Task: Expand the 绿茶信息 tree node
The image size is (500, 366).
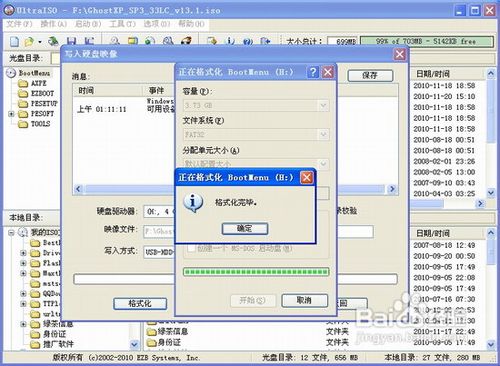Action: click(x=23, y=324)
